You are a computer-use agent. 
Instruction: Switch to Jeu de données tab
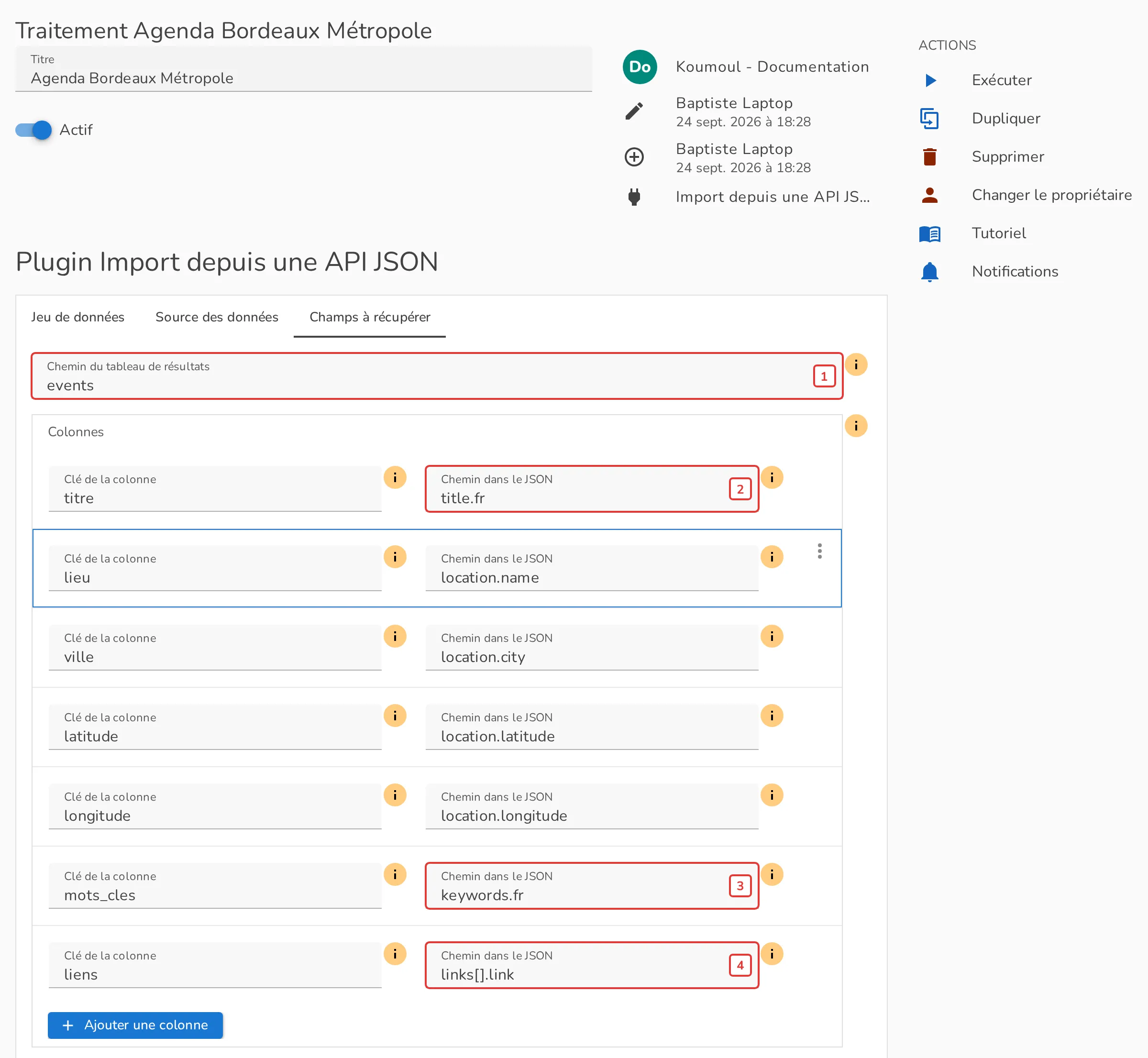(x=77, y=317)
